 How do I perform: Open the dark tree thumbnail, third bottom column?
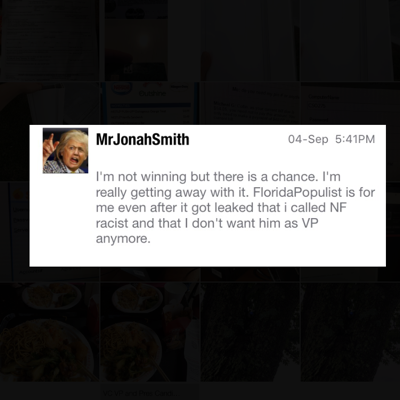(250, 332)
